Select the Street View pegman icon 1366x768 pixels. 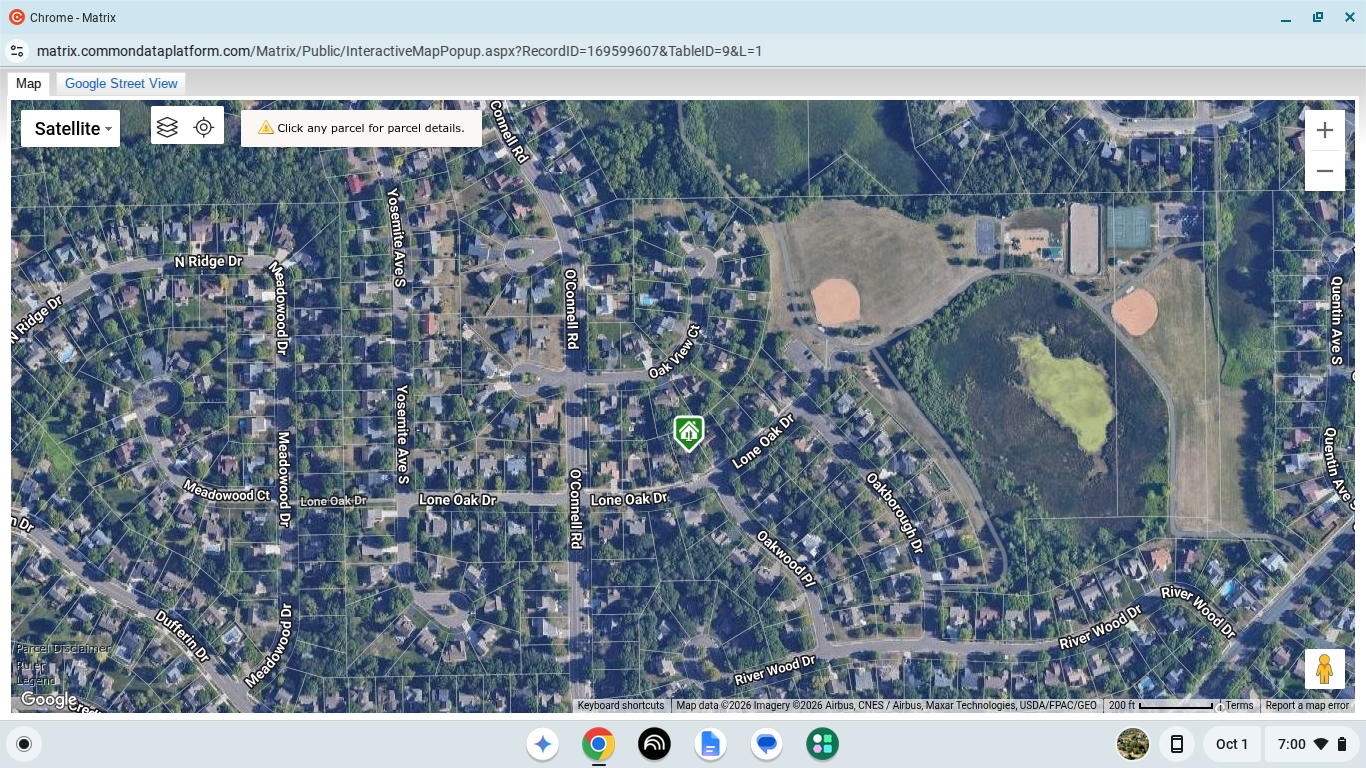click(x=1325, y=669)
